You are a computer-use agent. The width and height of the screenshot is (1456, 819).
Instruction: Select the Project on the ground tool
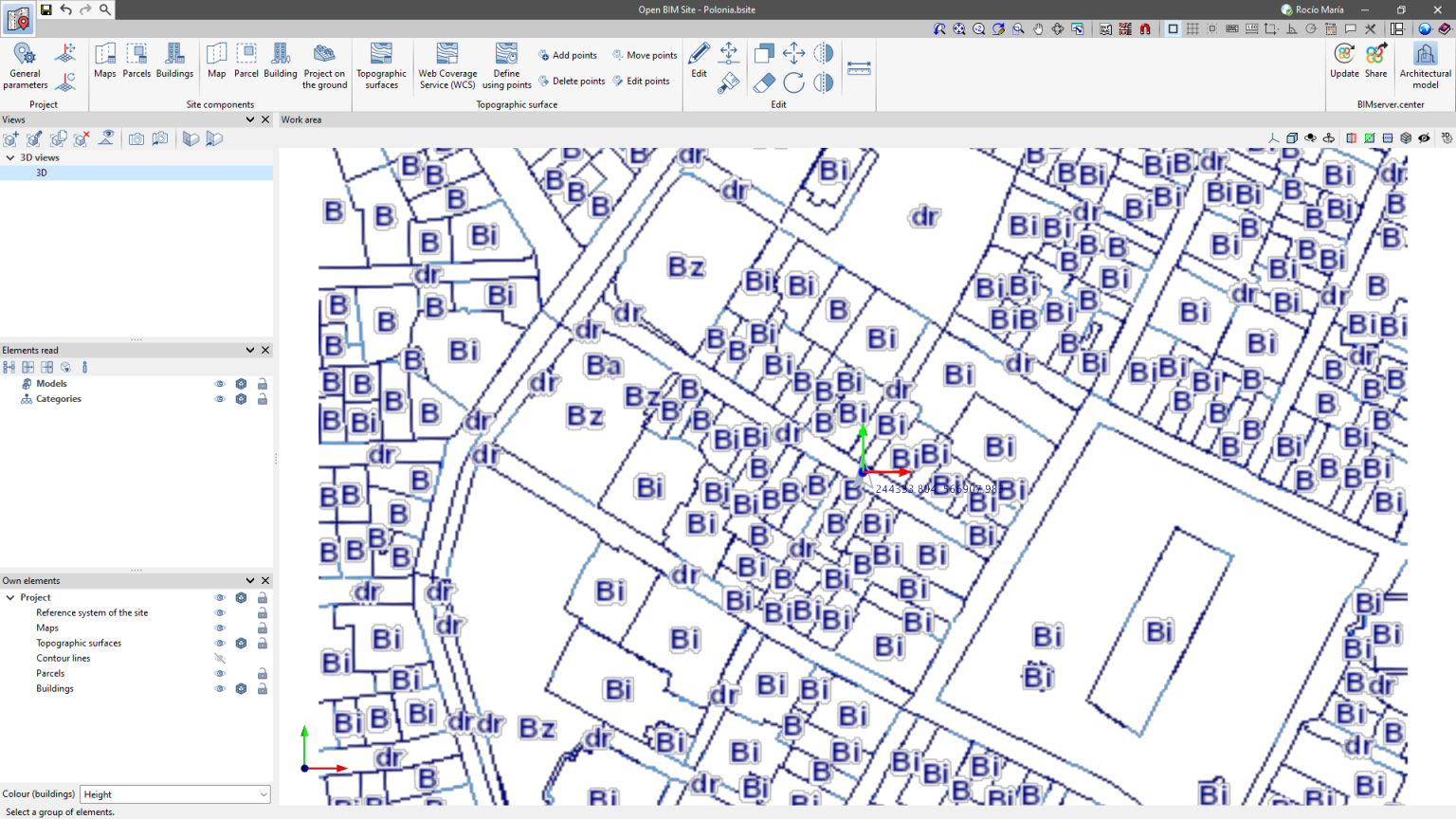click(324, 66)
